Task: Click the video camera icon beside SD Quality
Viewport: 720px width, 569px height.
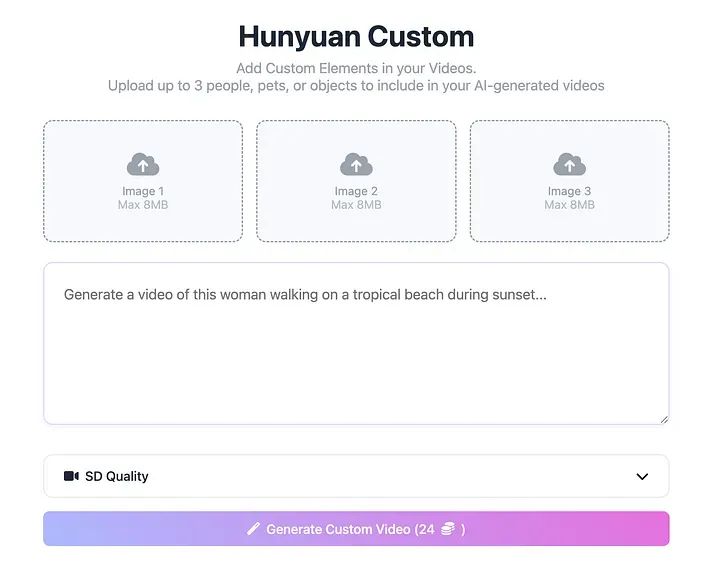Action: tap(71, 476)
